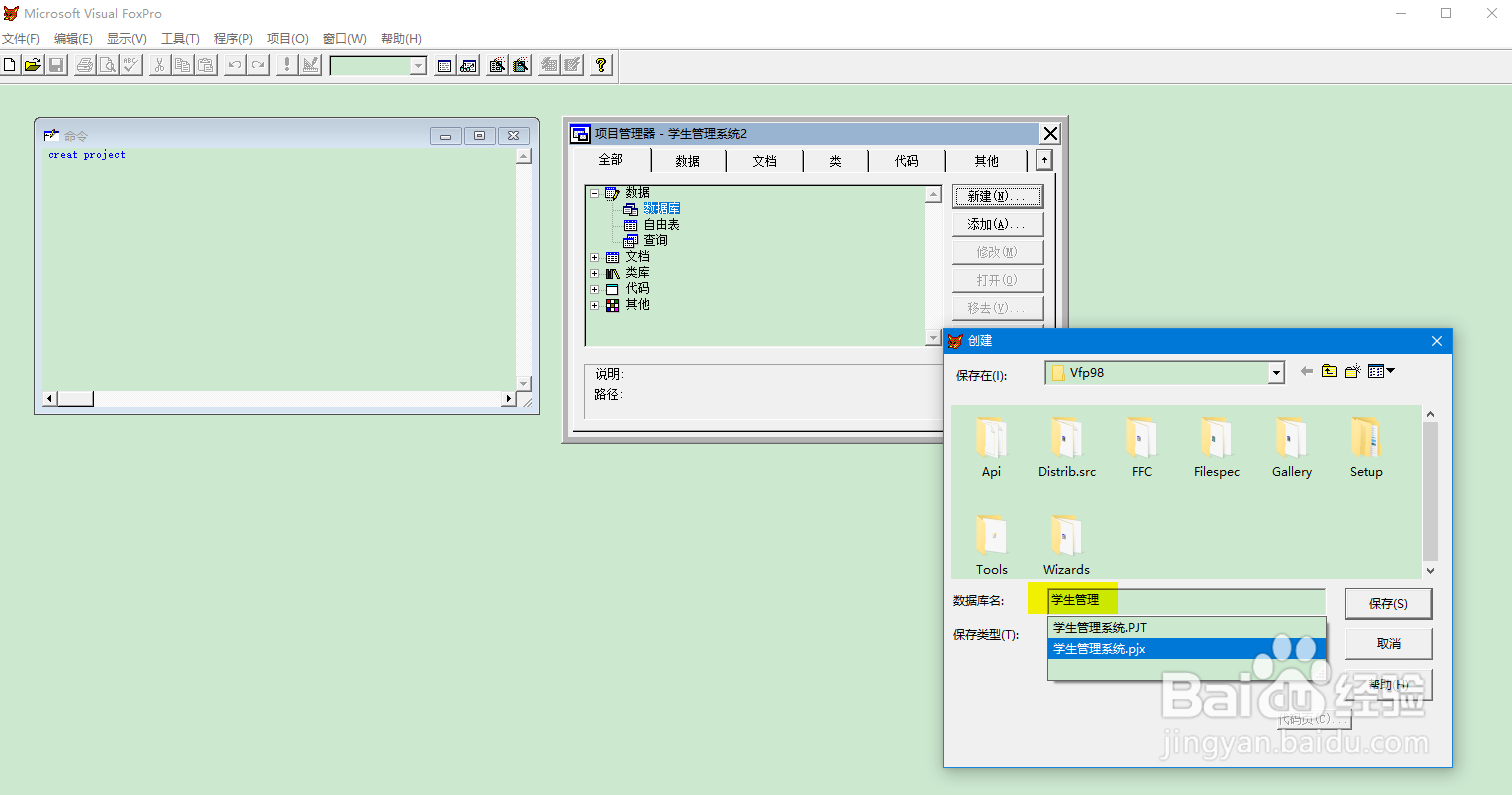Click the Spelling ABC check icon
Screen dimensions: 1512x795
point(131,65)
